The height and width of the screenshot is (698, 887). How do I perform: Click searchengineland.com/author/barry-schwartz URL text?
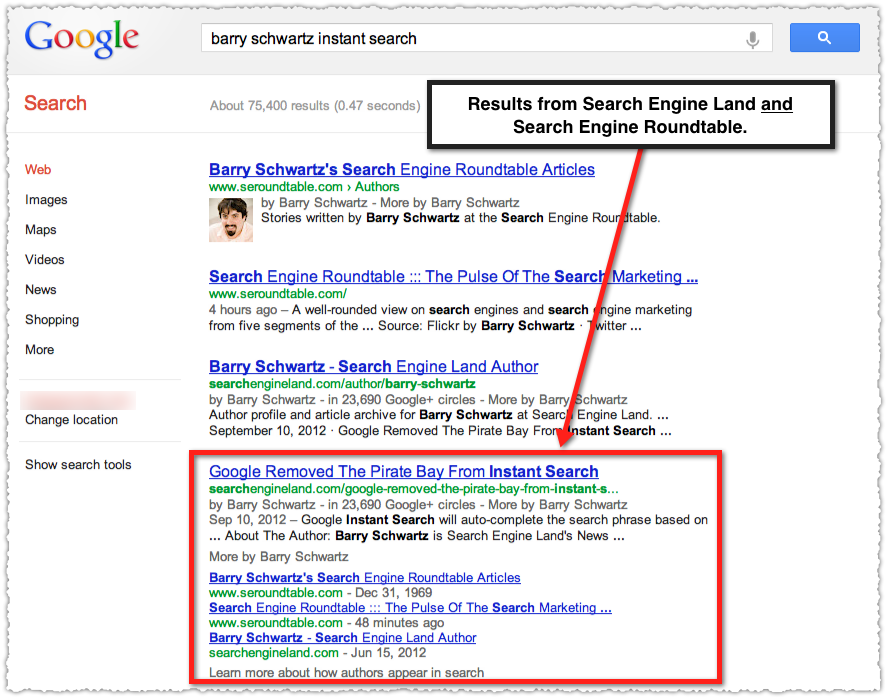(342, 384)
